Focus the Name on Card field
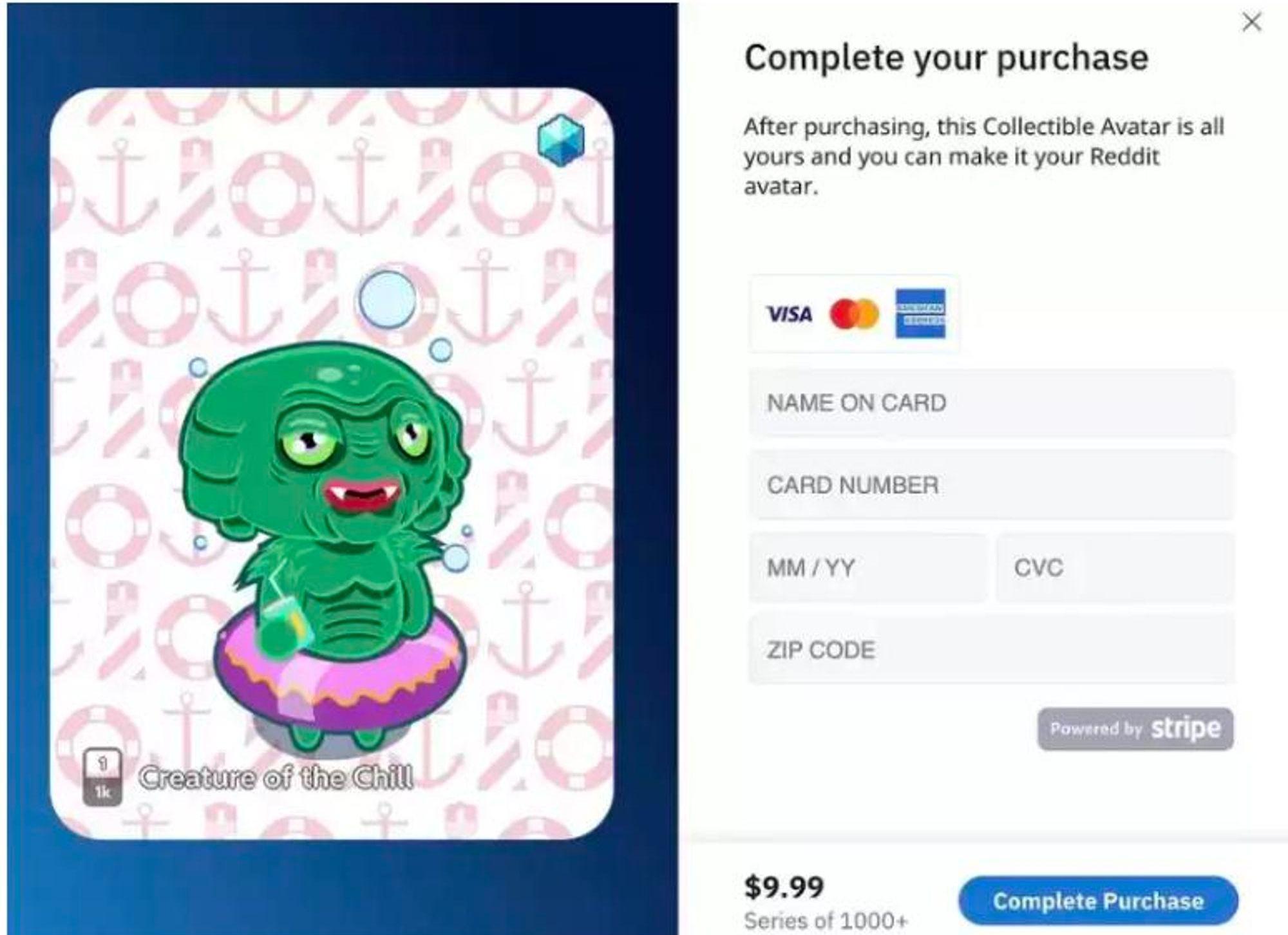This screenshot has width=1288, height=935. [x=991, y=403]
